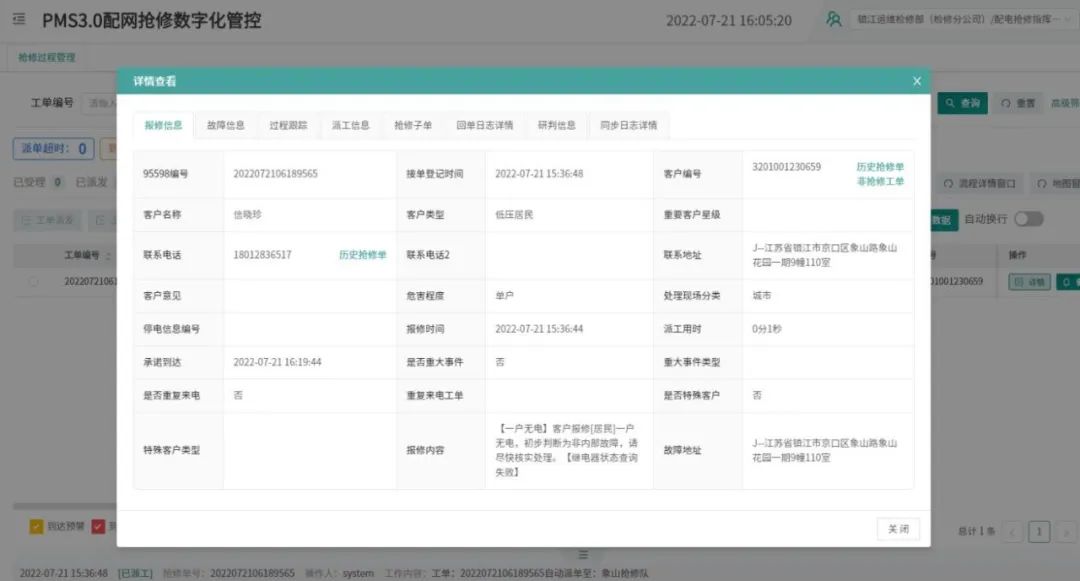Click the user avatar icon in the header
1080x581 pixels.
coord(833,20)
